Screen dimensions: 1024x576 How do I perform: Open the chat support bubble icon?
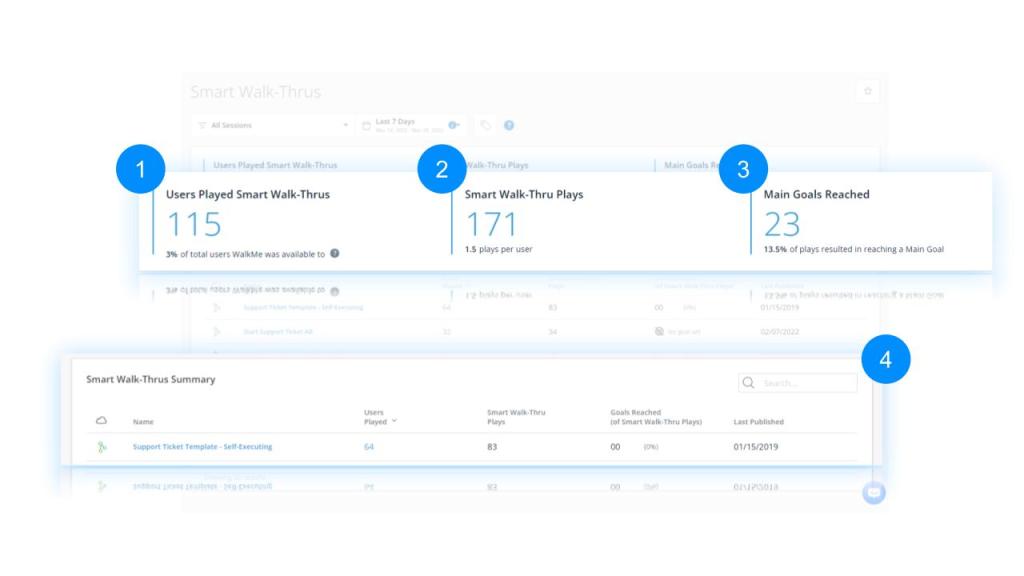[873, 492]
